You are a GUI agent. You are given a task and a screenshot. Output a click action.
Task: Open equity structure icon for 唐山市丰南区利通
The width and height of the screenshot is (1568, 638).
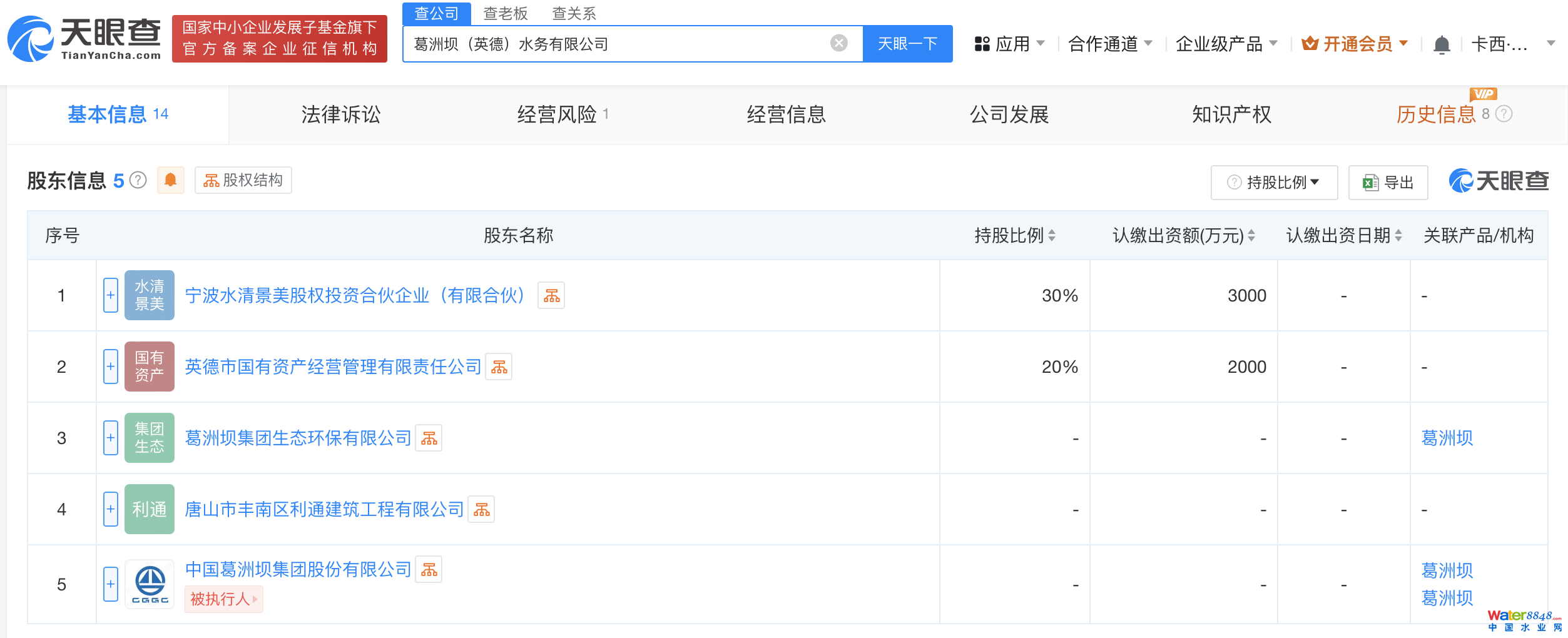[481, 510]
